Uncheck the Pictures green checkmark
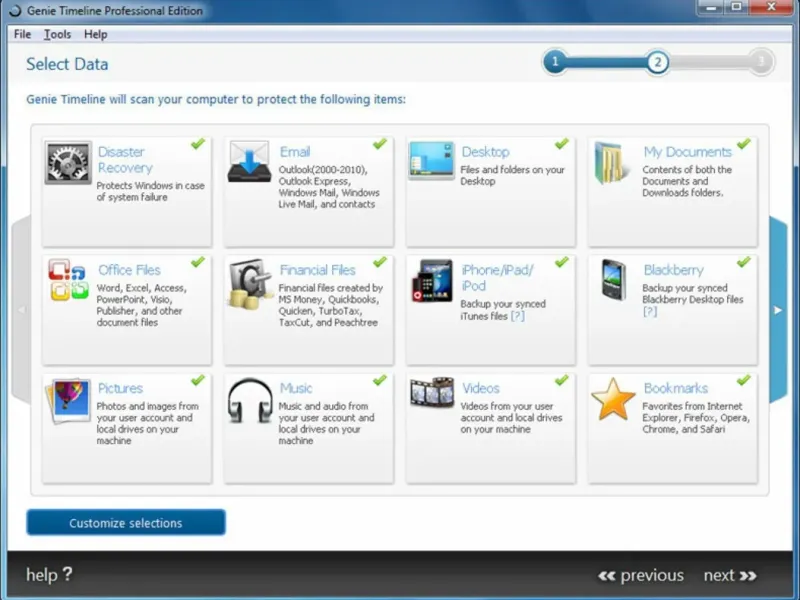This screenshot has width=800, height=600. pyautogui.click(x=198, y=381)
